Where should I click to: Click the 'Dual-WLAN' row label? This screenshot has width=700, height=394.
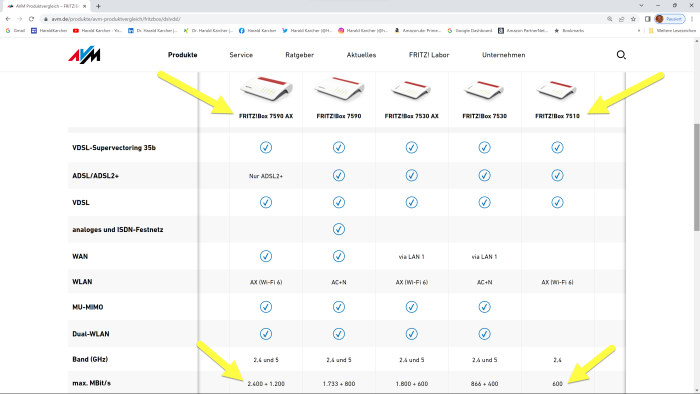(x=91, y=334)
